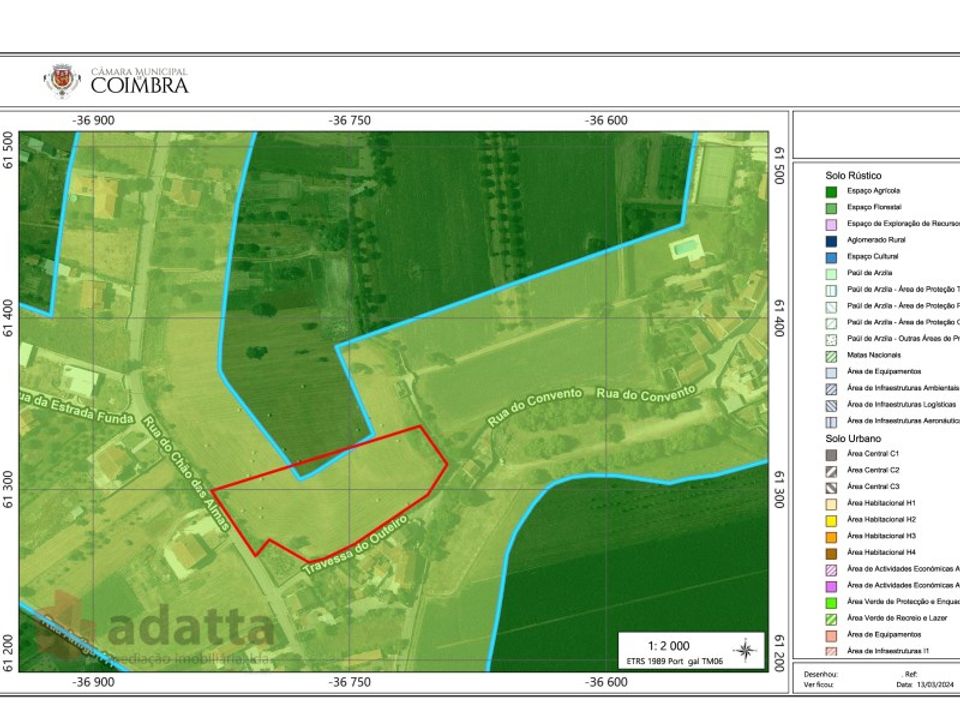
Task: Click the 'Desenhou:' field label
Action: [x=820, y=675]
